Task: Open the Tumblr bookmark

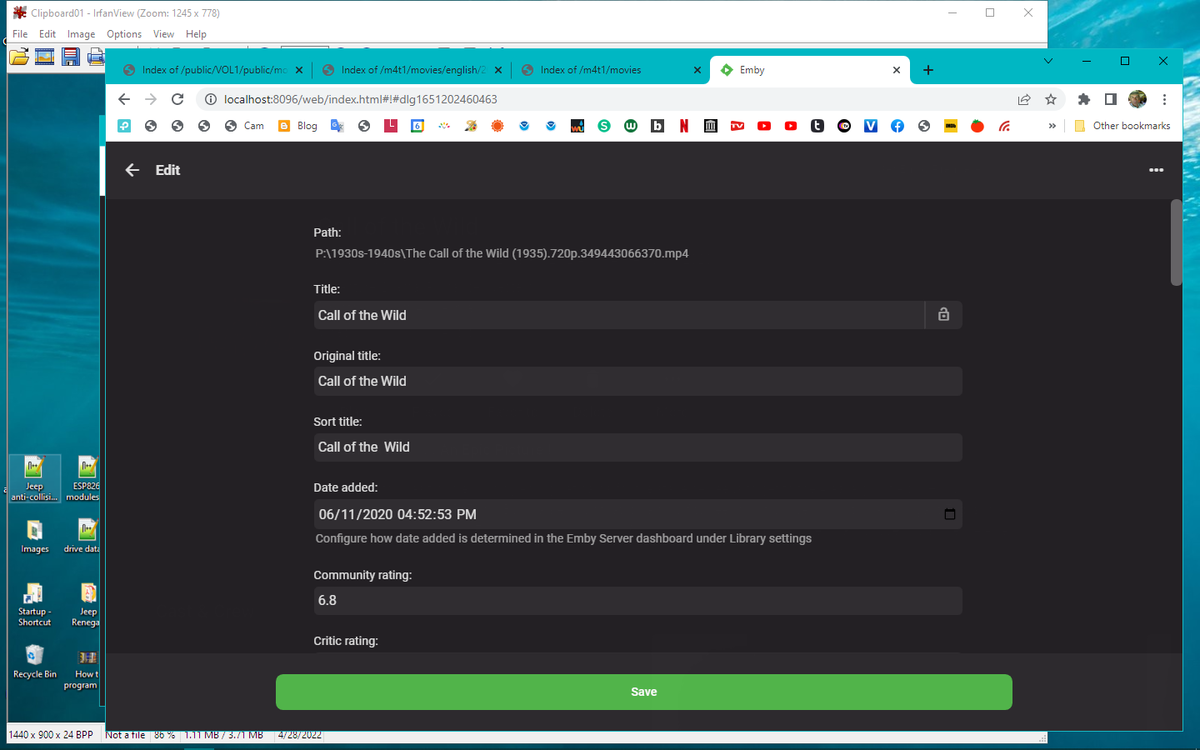Action: pyautogui.click(x=817, y=126)
